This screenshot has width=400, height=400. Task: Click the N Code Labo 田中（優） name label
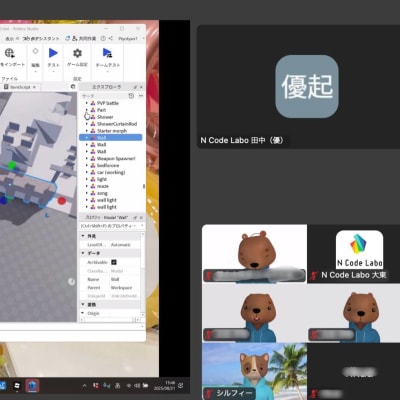coord(242,140)
